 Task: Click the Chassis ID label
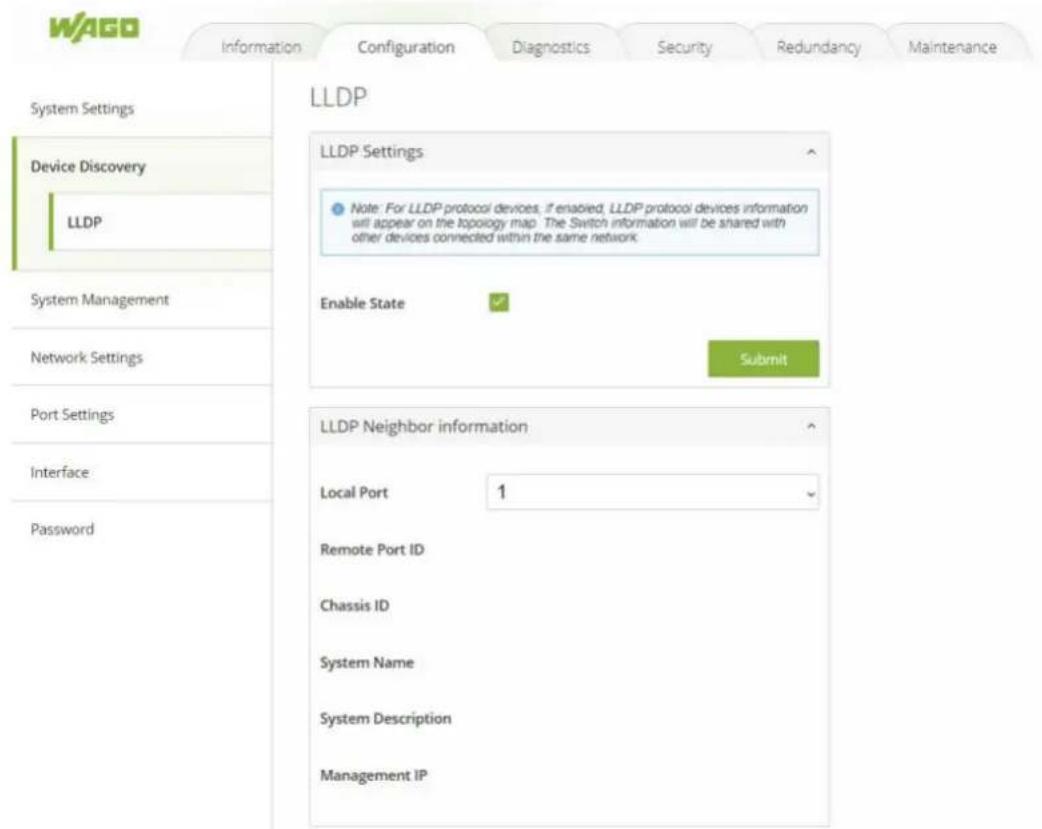click(354, 606)
